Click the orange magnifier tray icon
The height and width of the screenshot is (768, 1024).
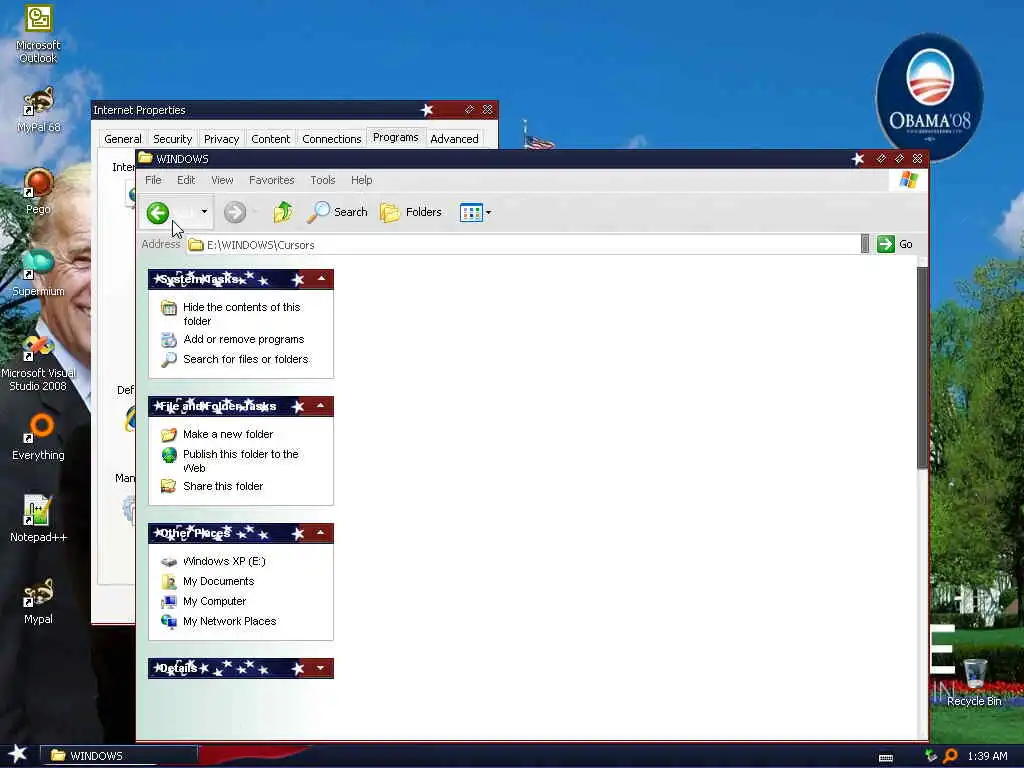(950, 756)
